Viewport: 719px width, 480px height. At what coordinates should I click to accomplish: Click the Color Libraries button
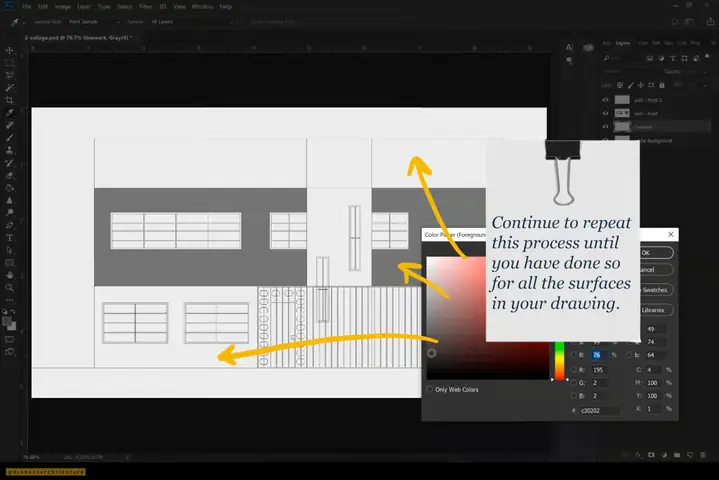(x=656, y=310)
